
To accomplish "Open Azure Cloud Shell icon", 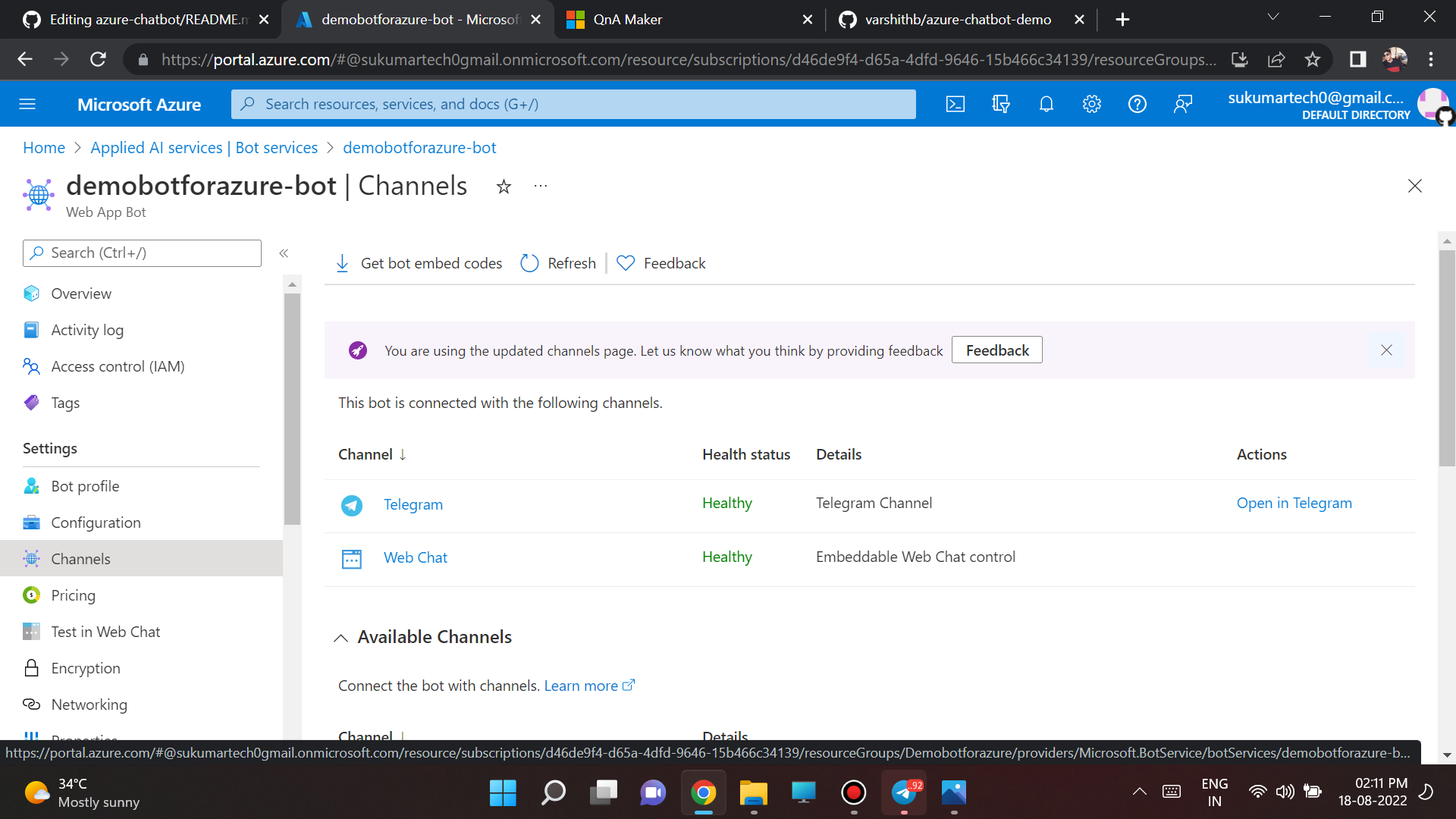I will (955, 105).
